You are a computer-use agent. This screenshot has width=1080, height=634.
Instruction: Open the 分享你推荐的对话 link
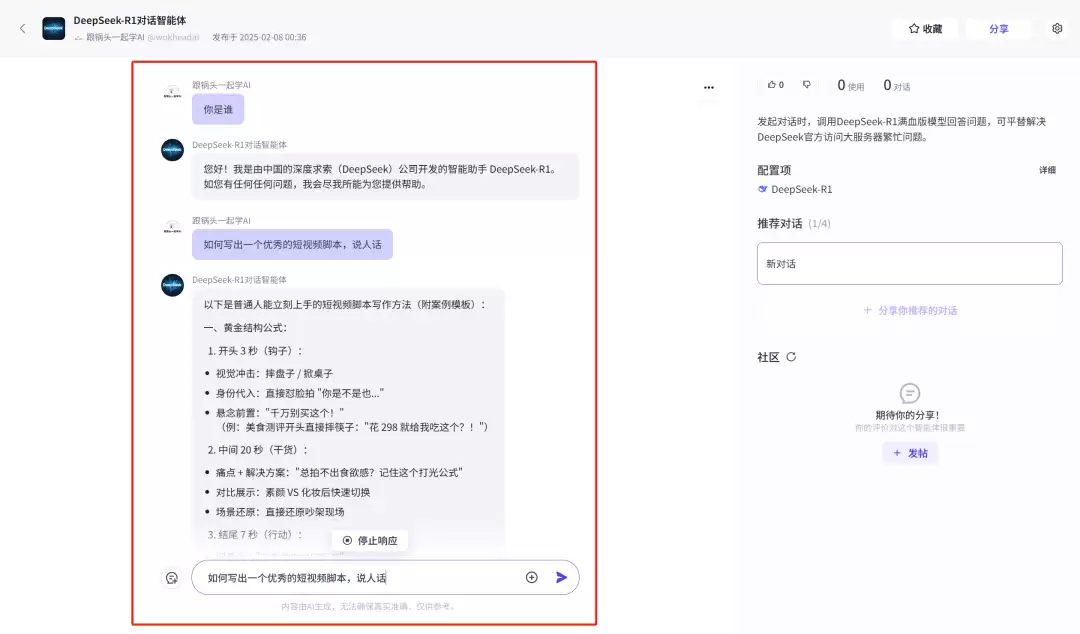pos(910,312)
